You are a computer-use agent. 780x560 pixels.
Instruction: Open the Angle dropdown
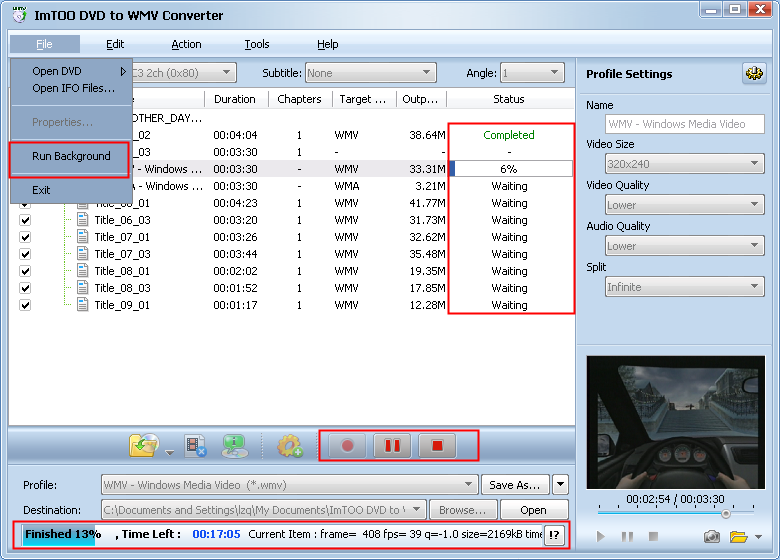(532, 73)
